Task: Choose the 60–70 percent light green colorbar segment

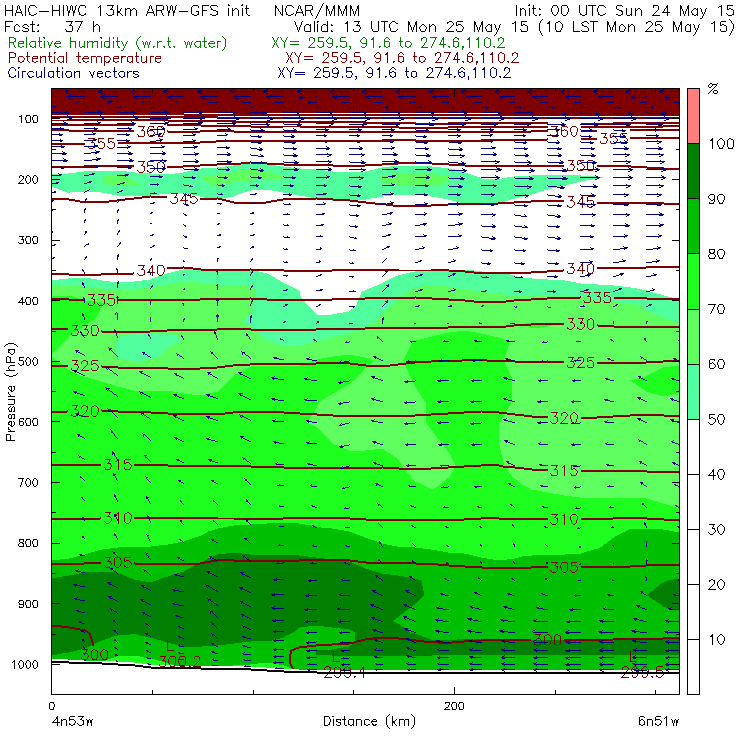Action: [693, 336]
